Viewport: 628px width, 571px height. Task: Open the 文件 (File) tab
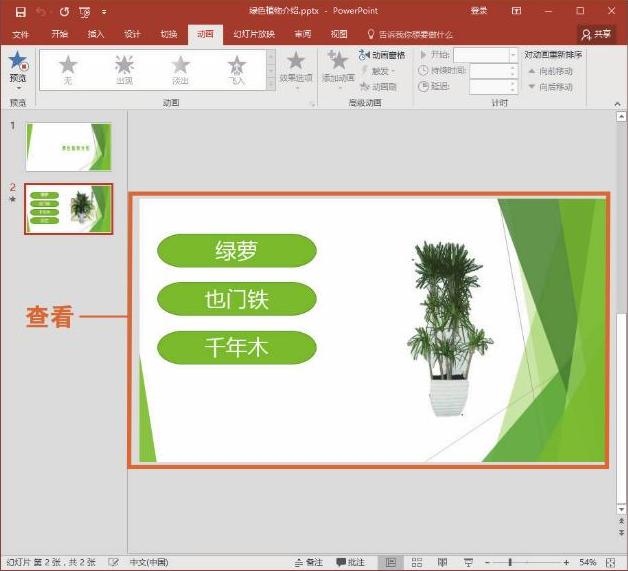click(x=20, y=34)
